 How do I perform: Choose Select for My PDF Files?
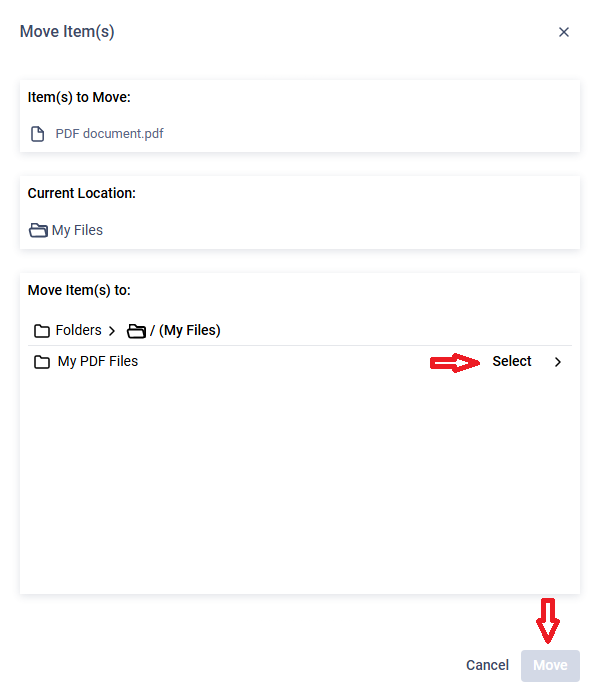pos(511,361)
